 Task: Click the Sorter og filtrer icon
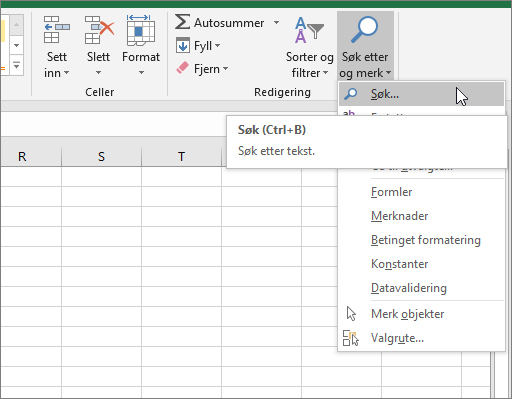pyautogui.click(x=309, y=30)
